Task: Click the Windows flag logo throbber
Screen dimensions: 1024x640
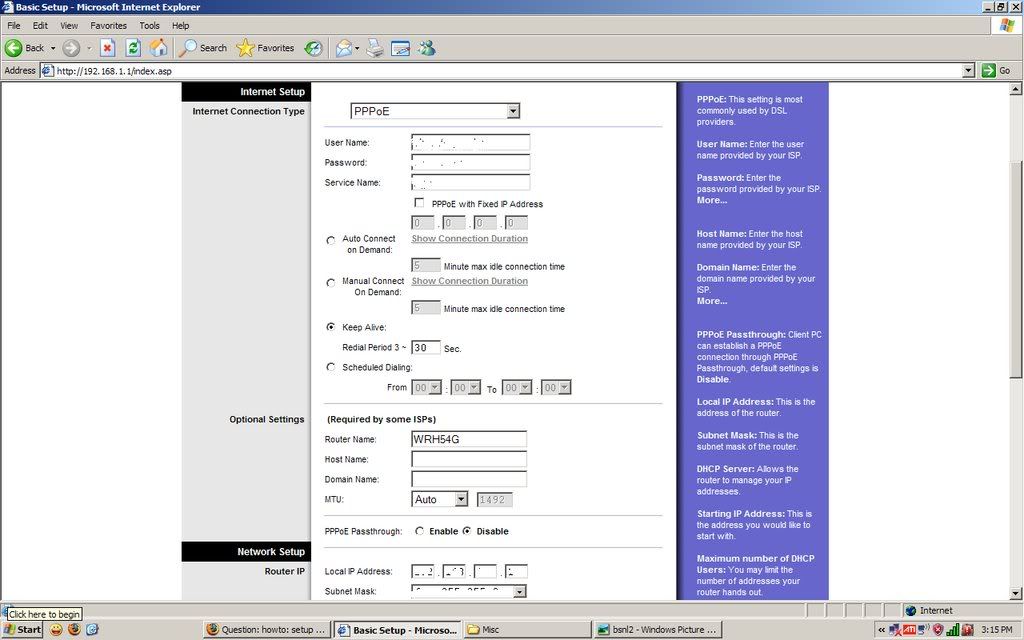Action: 1008,26
